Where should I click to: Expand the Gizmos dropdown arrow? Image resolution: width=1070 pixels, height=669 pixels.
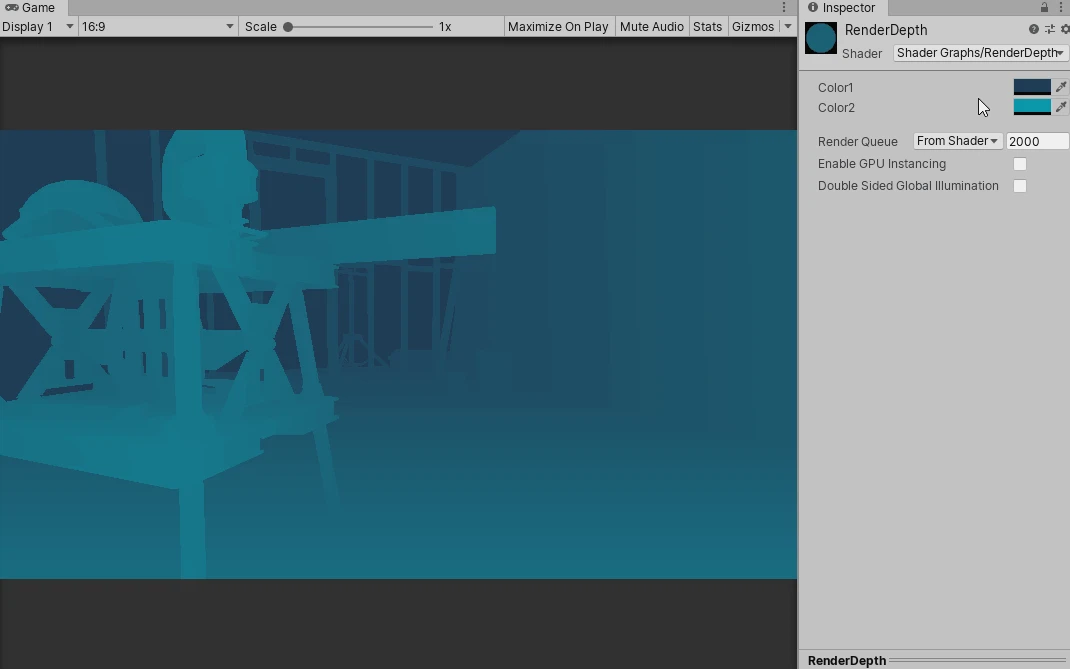(x=787, y=27)
